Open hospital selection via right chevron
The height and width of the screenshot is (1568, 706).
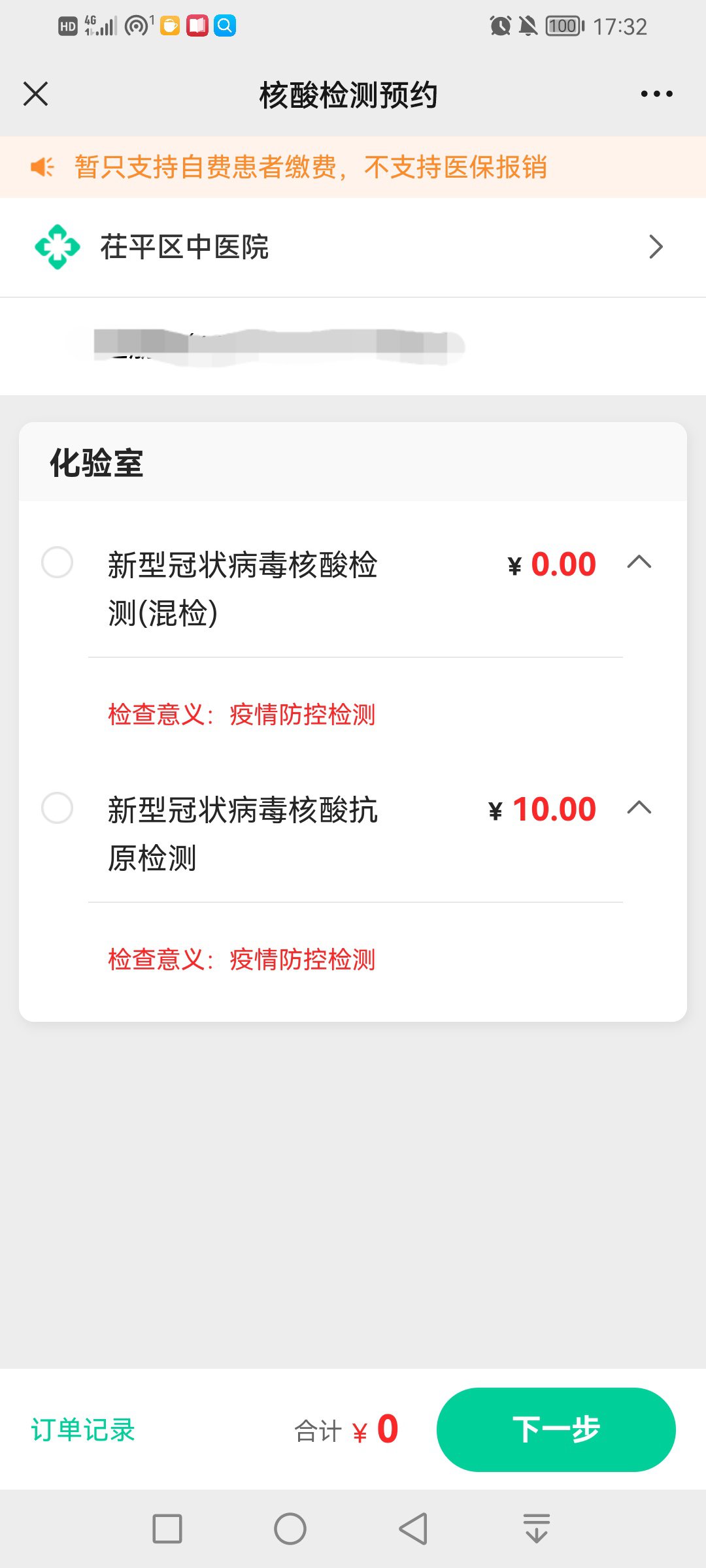tap(656, 247)
